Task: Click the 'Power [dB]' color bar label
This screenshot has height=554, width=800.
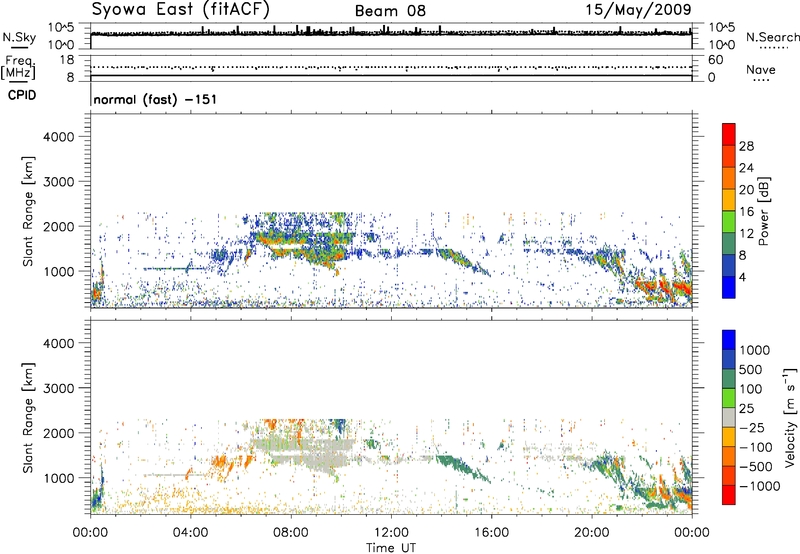Action: point(763,211)
